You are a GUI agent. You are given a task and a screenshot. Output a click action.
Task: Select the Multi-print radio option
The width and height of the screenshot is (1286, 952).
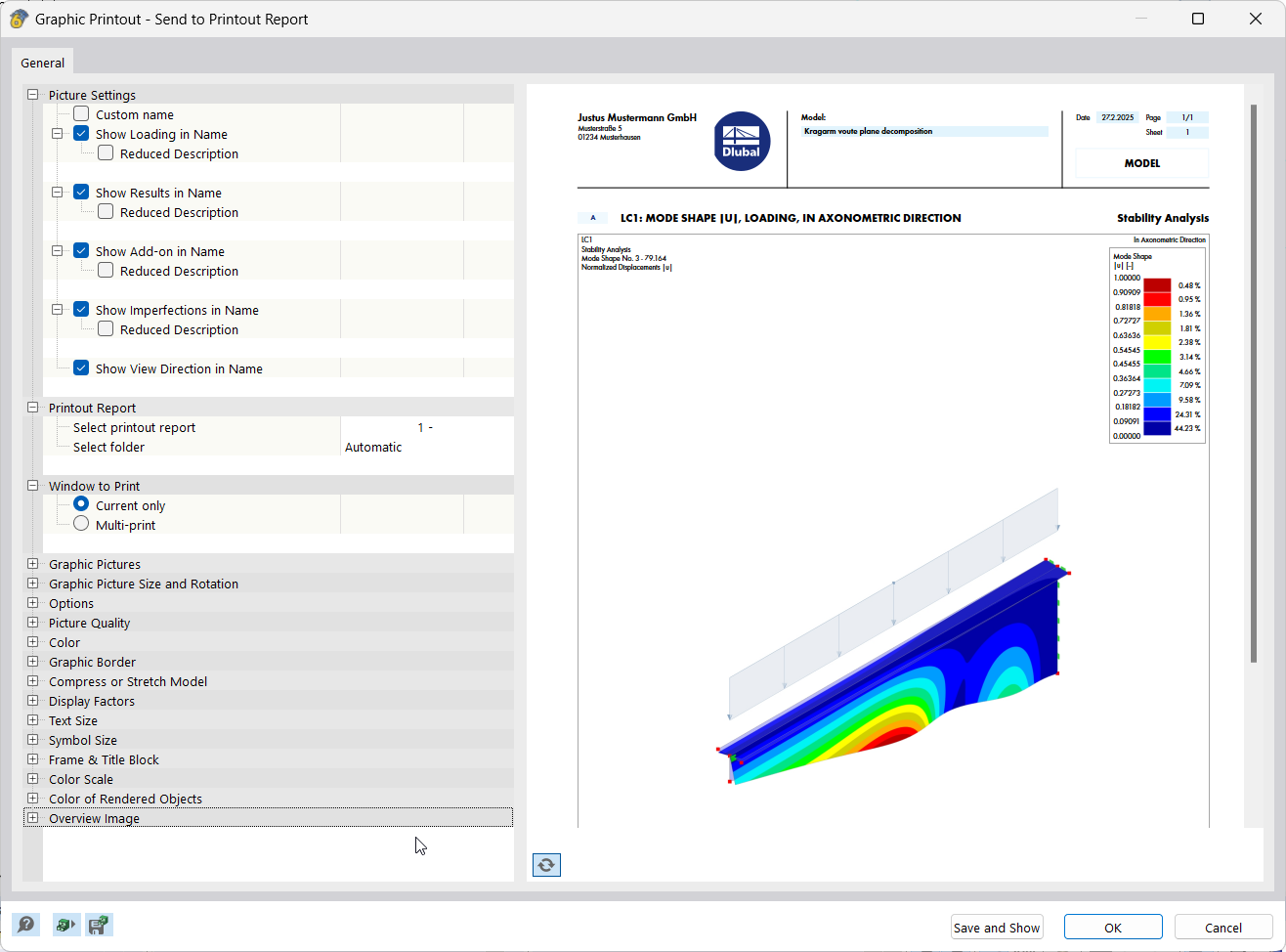tap(80, 524)
